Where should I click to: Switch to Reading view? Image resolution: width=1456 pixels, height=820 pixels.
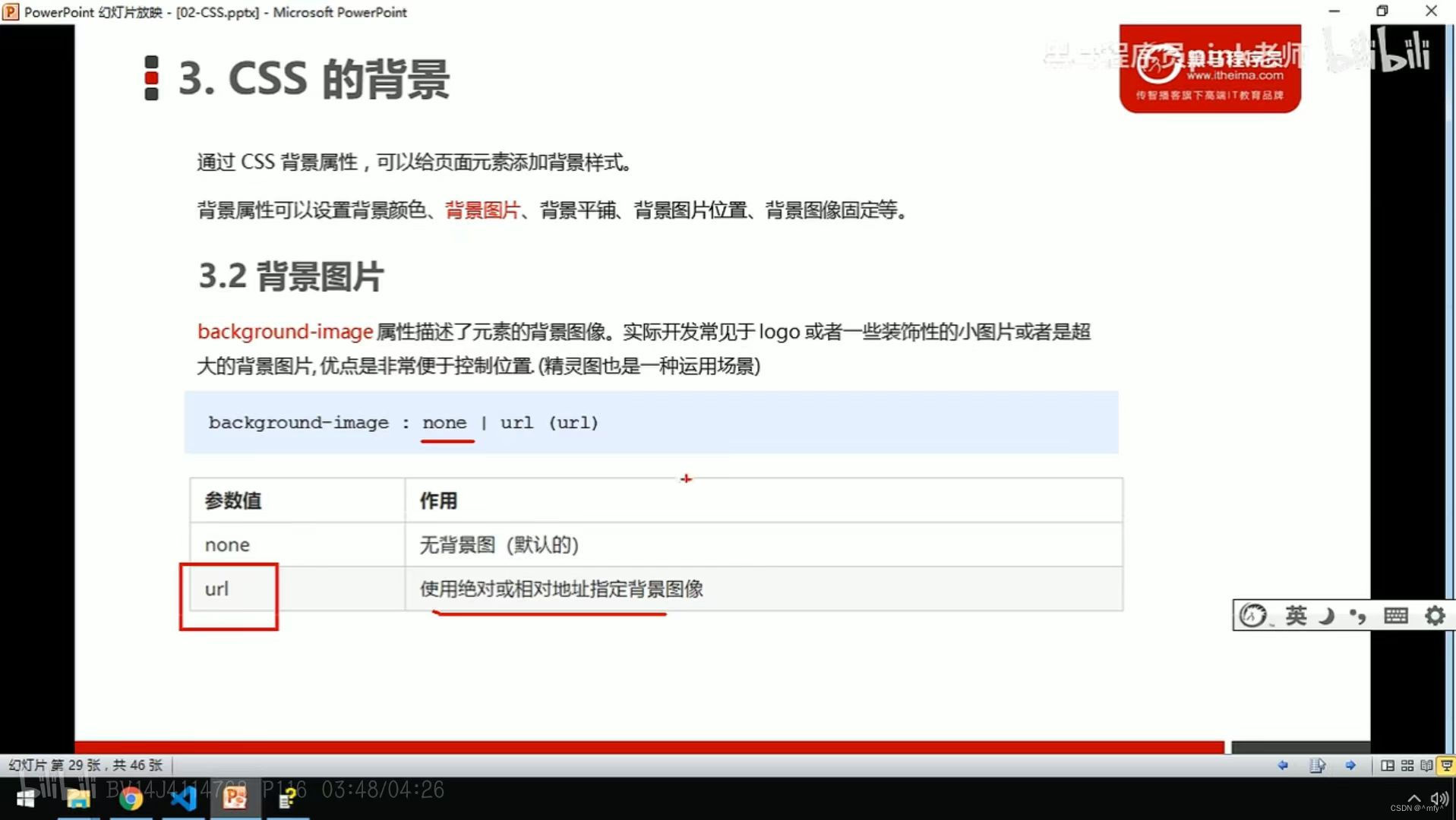pos(1426,765)
